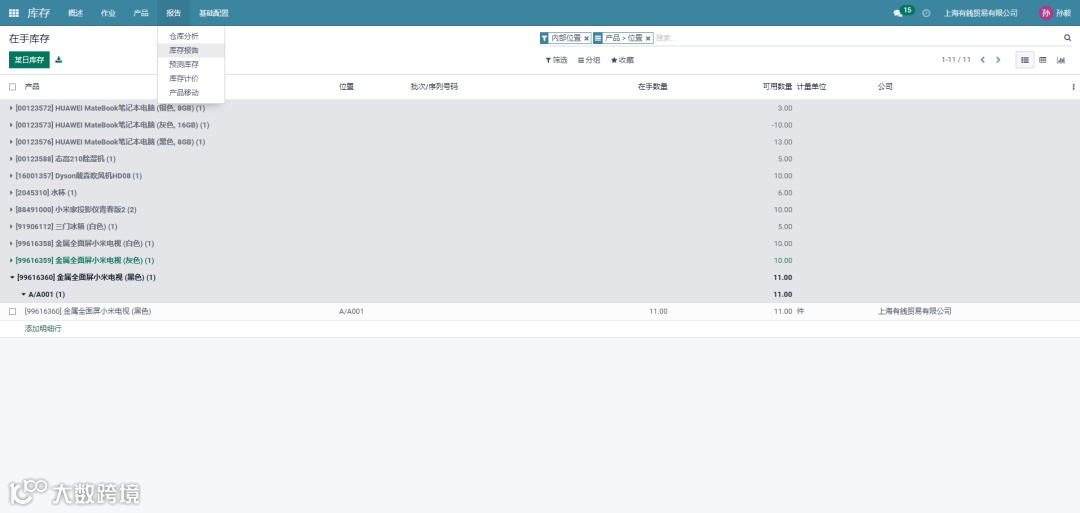Image resolution: width=1080 pixels, height=513 pixels.
Task: Go to next page arrow
Action: tap(998, 60)
